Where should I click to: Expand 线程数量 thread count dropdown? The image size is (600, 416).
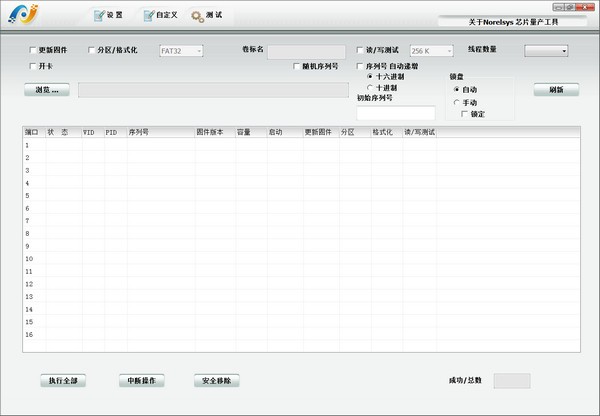546,51
